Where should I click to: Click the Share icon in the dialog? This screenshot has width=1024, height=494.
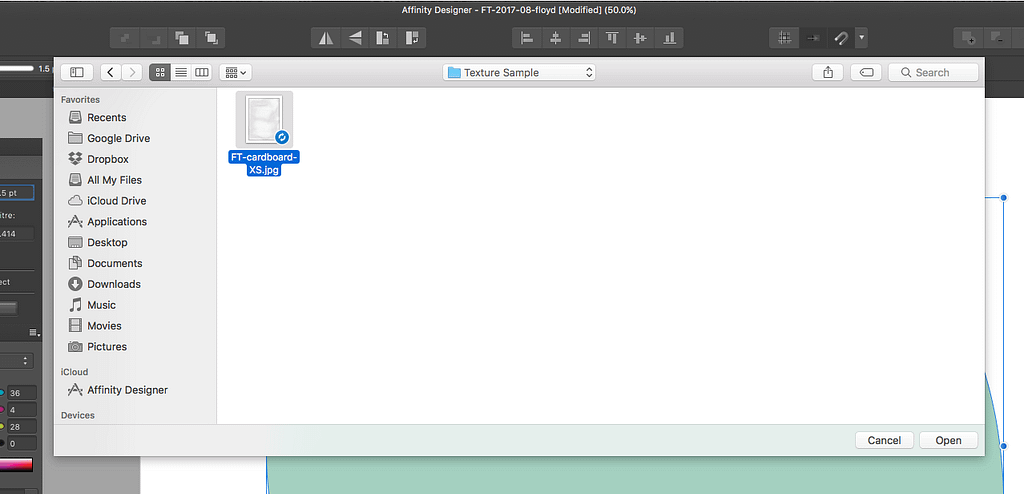tap(828, 73)
